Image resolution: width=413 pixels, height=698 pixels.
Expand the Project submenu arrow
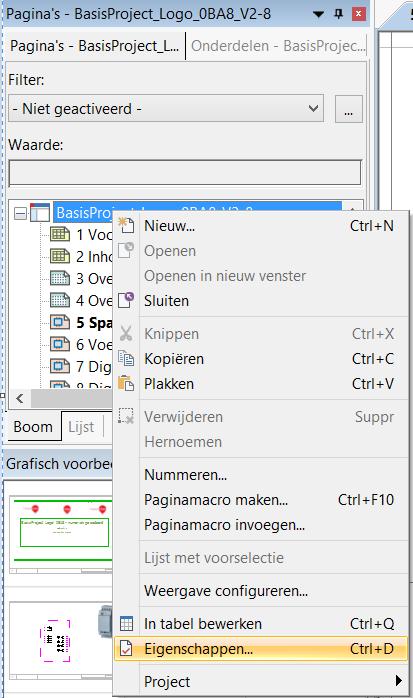tap(398, 681)
